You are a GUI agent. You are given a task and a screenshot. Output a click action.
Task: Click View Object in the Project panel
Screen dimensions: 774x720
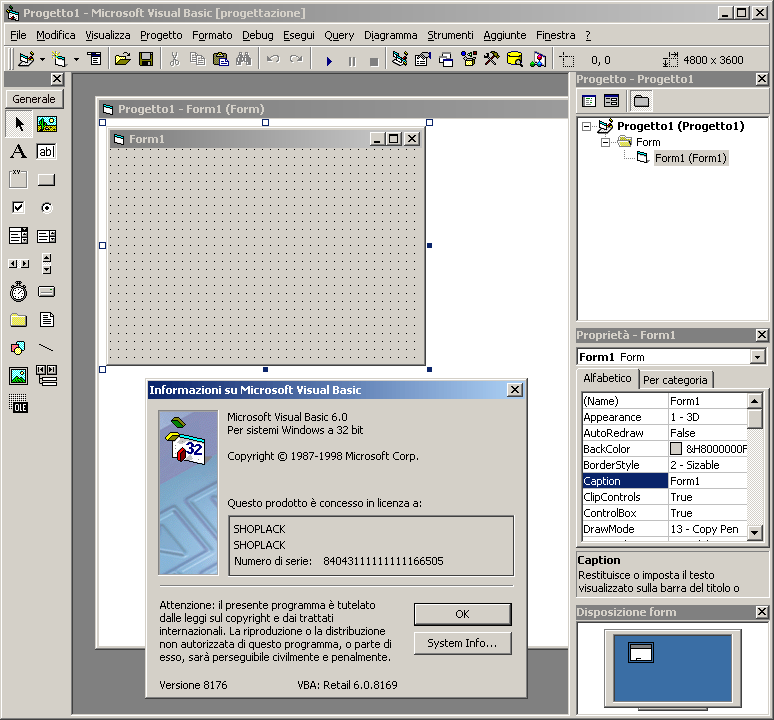point(612,101)
